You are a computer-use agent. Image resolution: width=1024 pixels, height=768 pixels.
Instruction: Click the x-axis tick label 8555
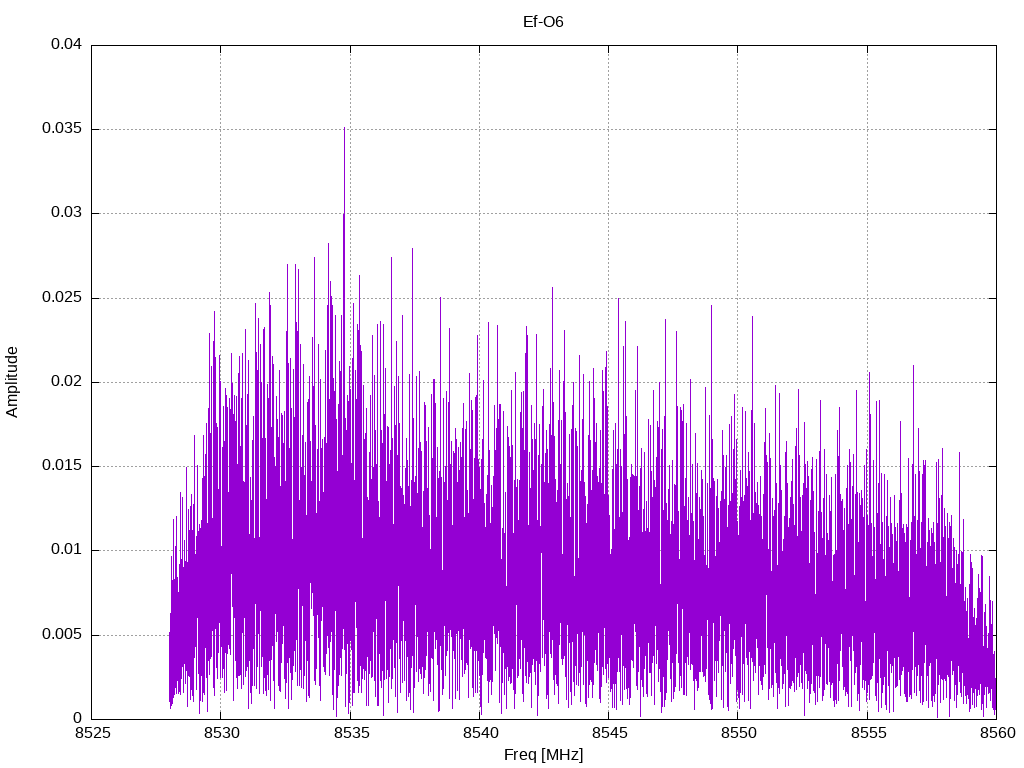pyautogui.click(x=868, y=733)
